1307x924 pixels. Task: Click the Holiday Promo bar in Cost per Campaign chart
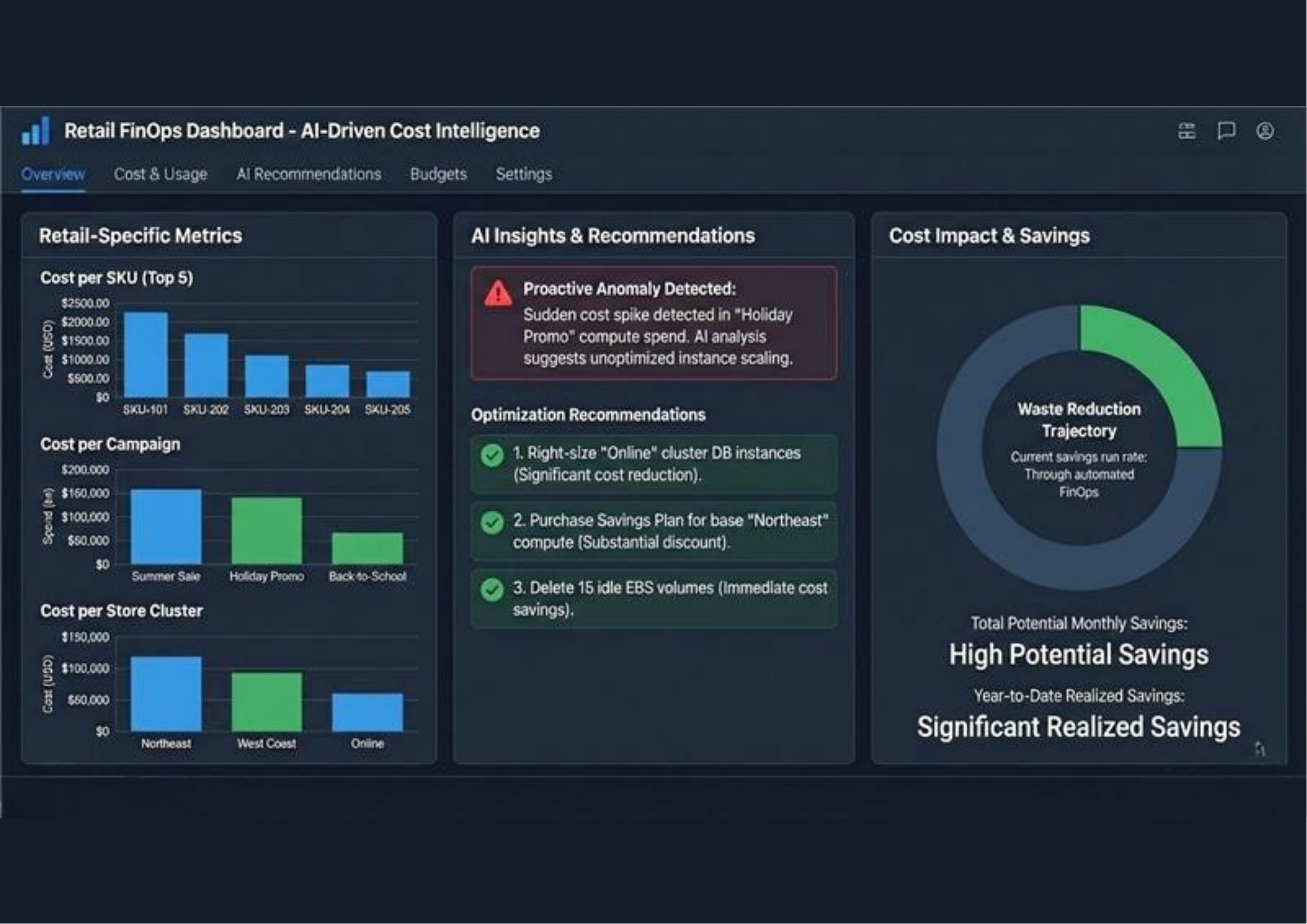267,530
